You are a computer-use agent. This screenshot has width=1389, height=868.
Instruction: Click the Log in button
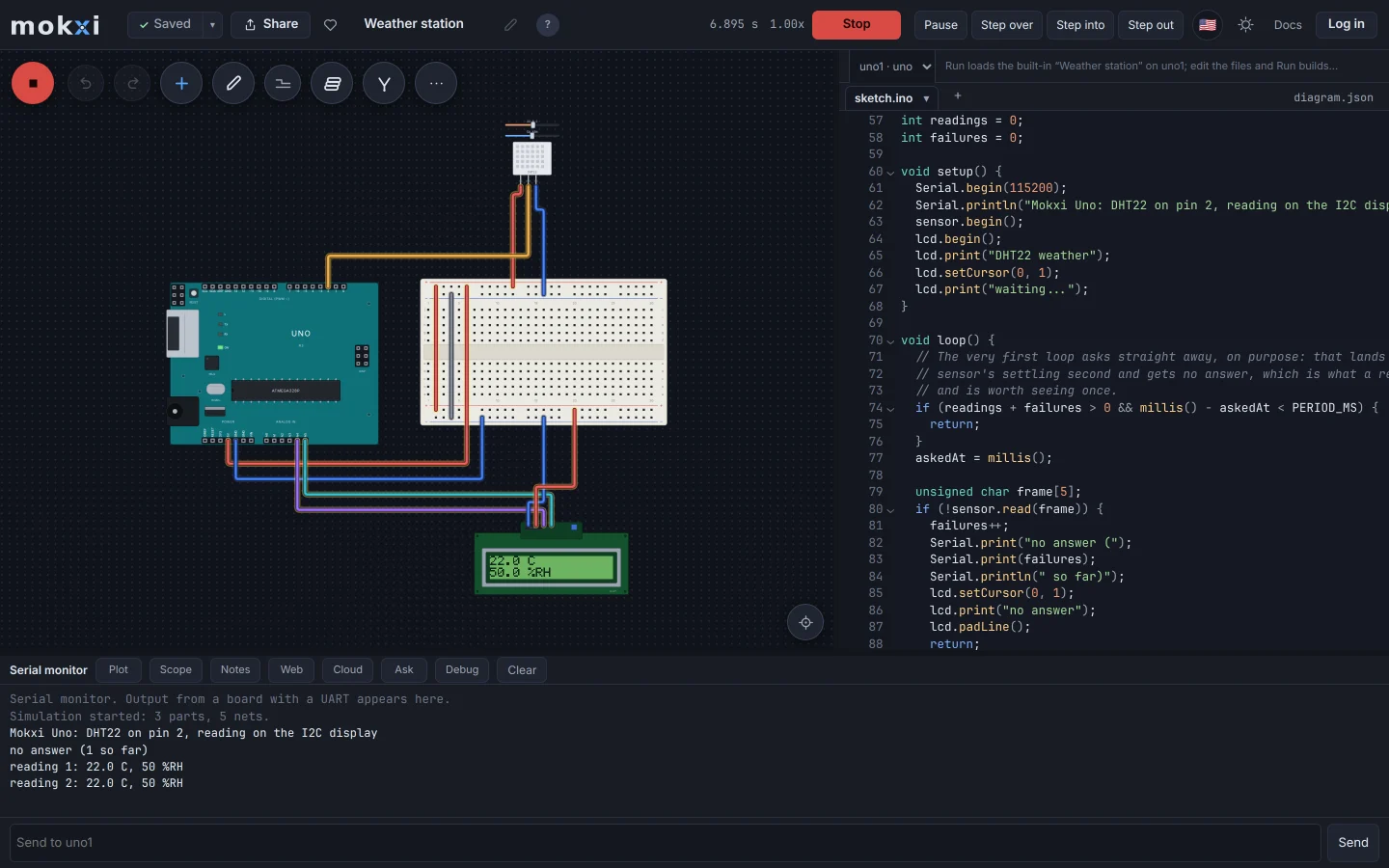(x=1347, y=24)
